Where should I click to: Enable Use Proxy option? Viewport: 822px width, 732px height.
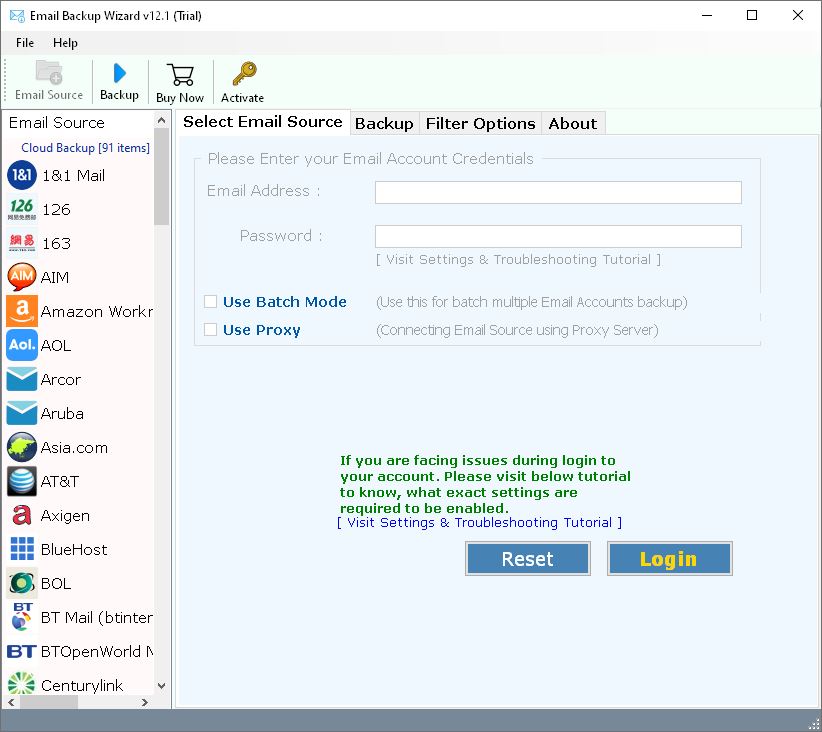click(210, 330)
